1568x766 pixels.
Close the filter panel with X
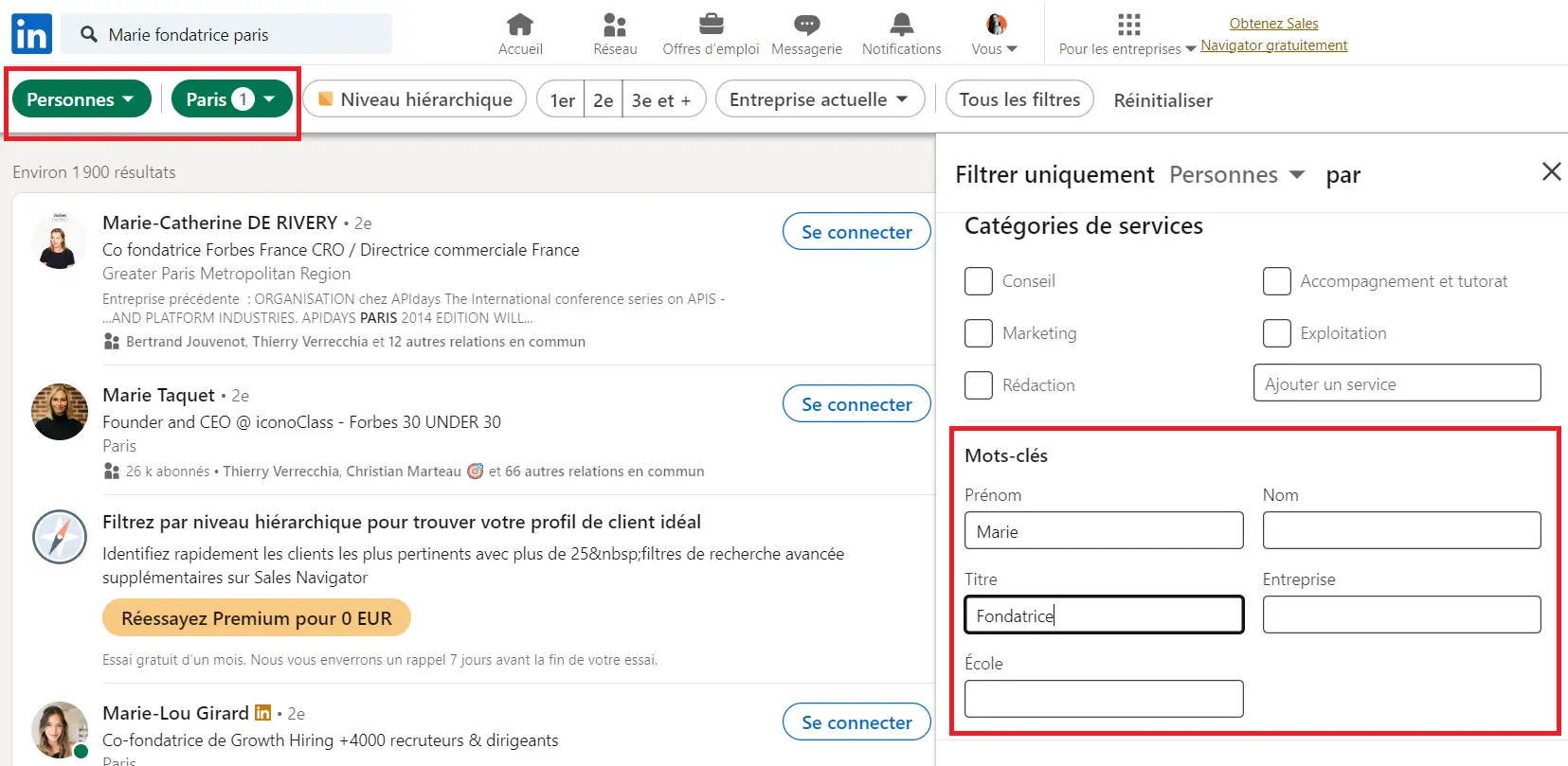click(x=1551, y=171)
